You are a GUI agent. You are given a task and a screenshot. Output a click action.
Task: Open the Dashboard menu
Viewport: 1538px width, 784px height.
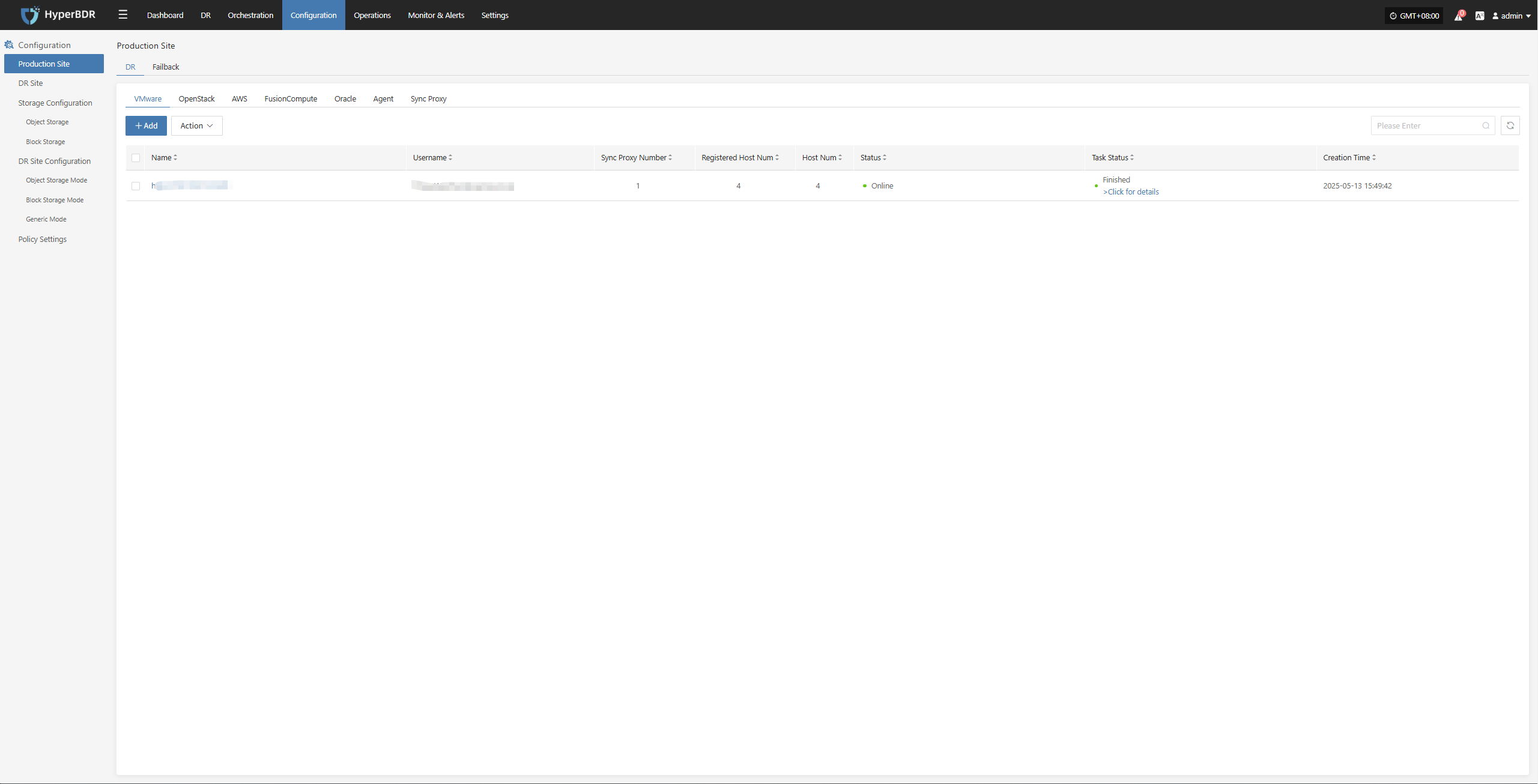[165, 15]
